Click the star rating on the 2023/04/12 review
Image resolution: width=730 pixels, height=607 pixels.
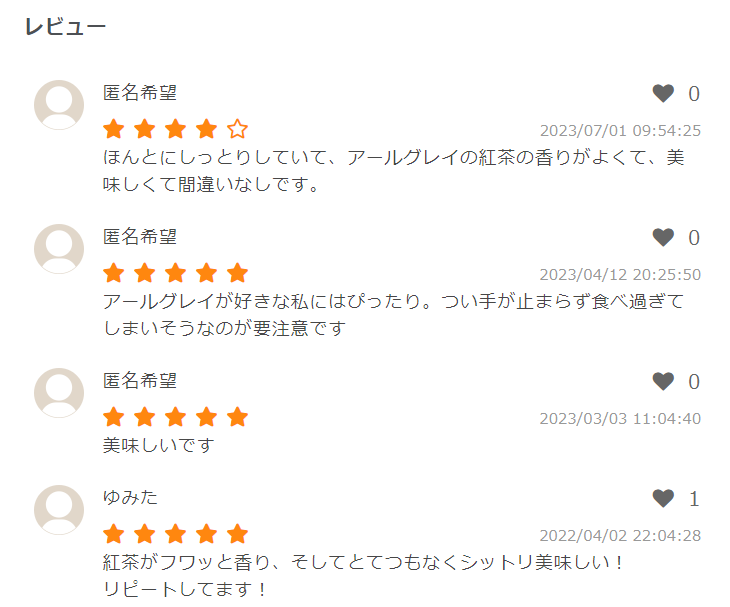coord(175,273)
